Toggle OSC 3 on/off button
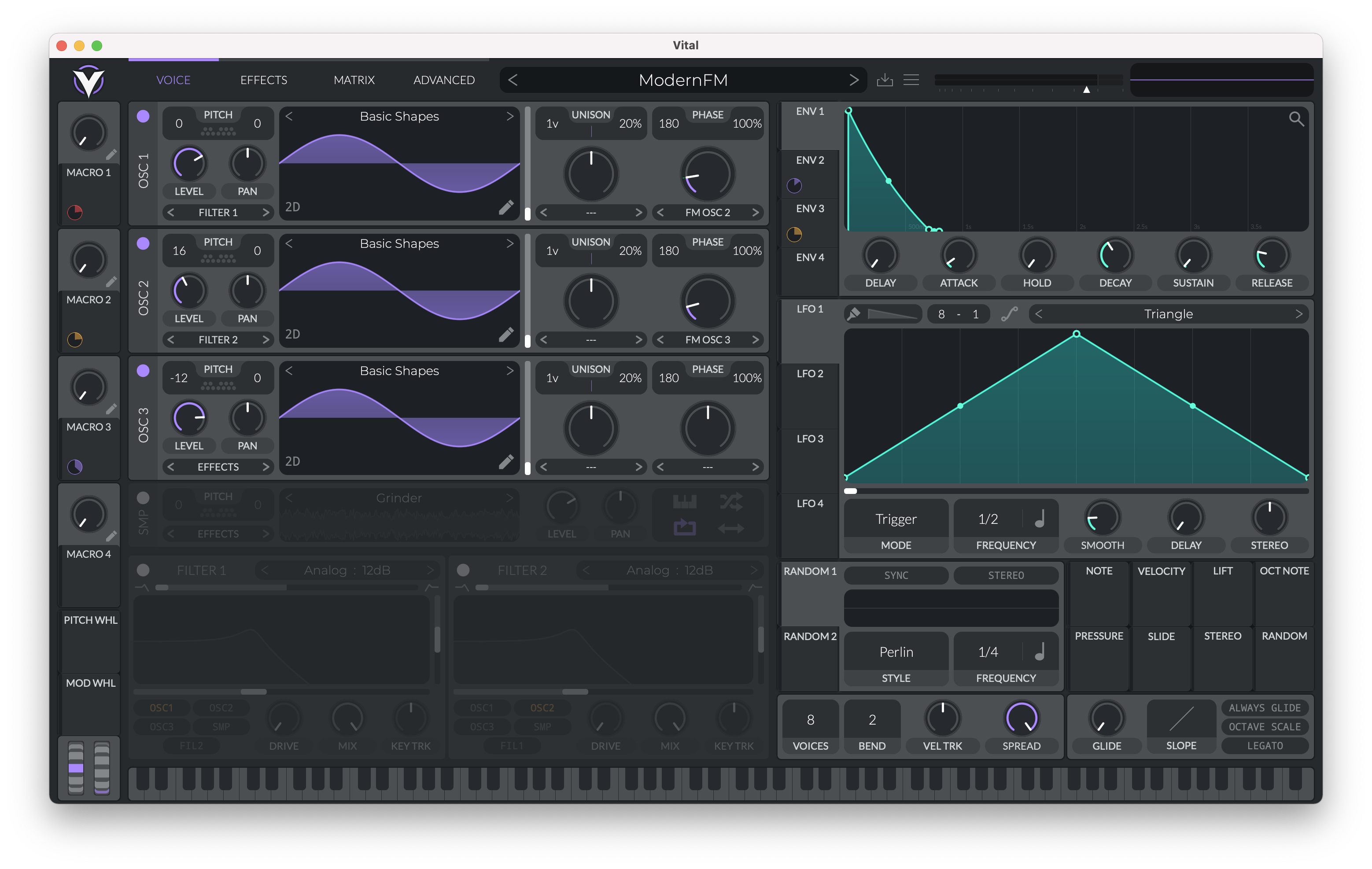The width and height of the screenshot is (1372, 869). pyautogui.click(x=143, y=370)
